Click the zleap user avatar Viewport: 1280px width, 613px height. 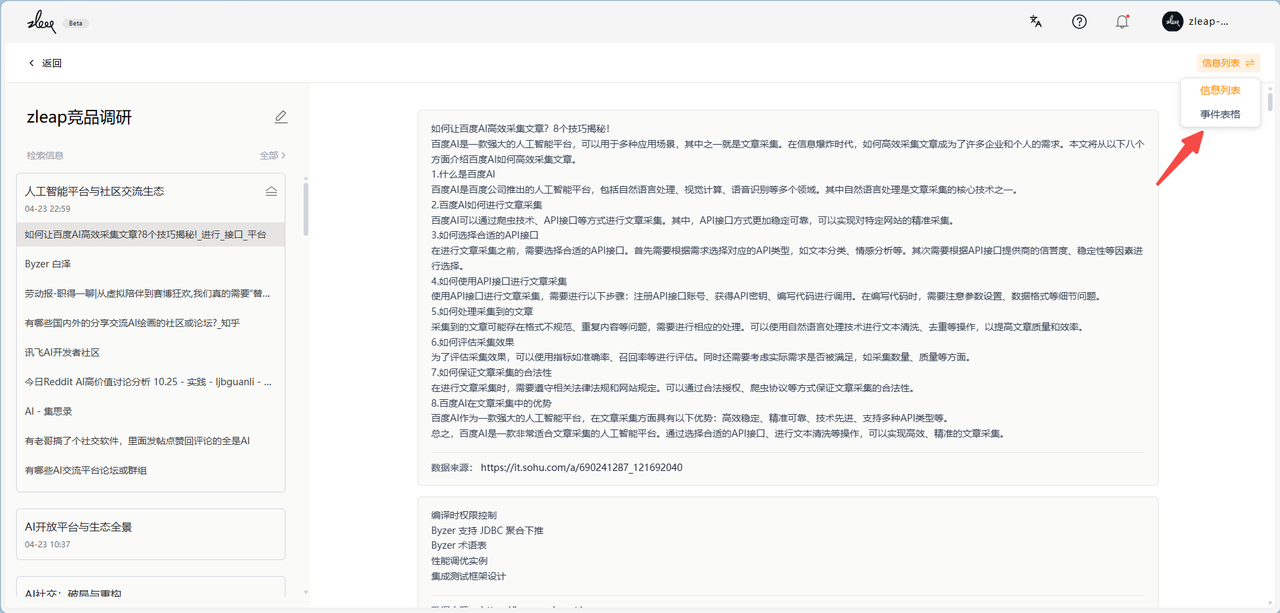1172,21
